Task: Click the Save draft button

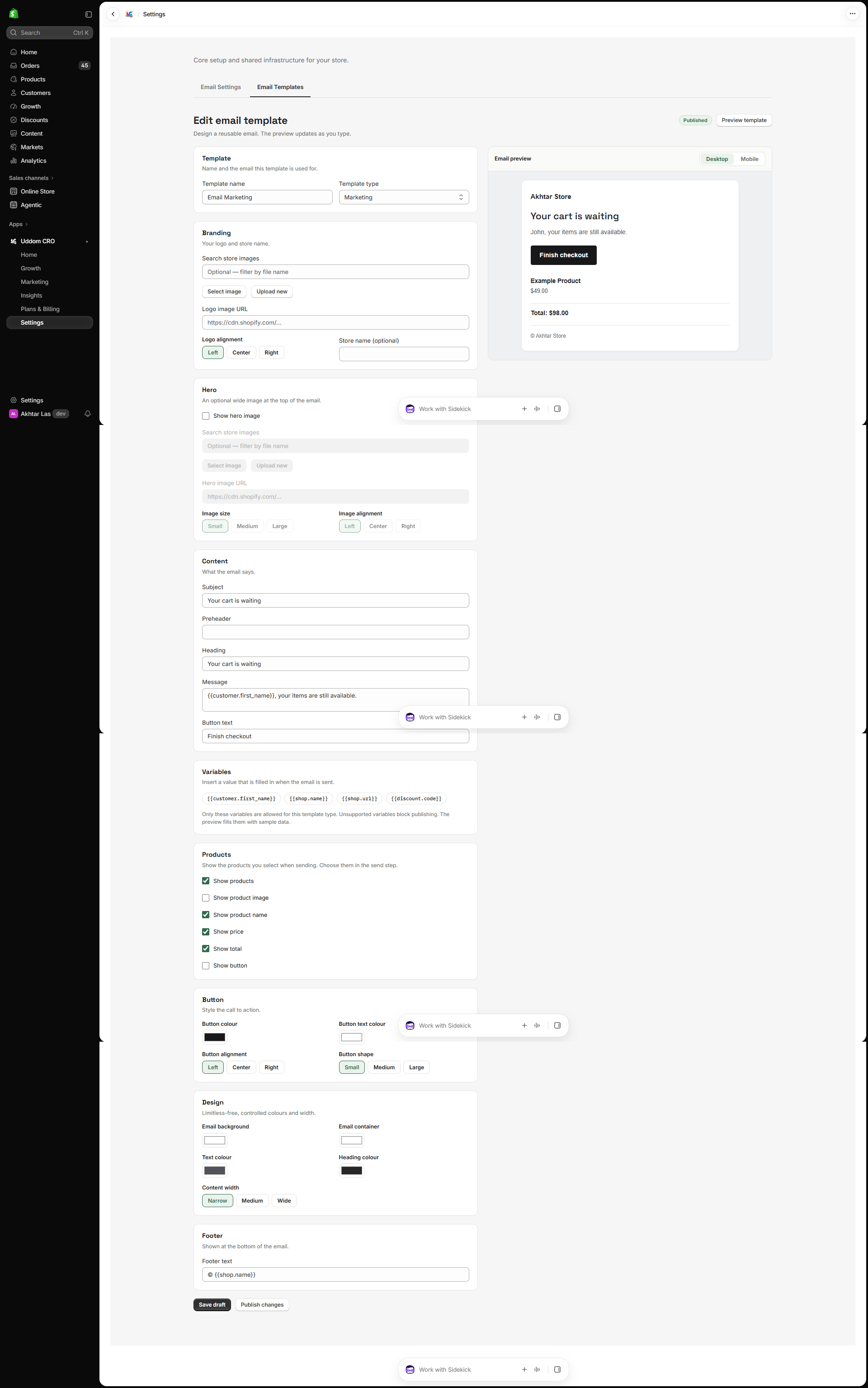Action: coord(212,1305)
